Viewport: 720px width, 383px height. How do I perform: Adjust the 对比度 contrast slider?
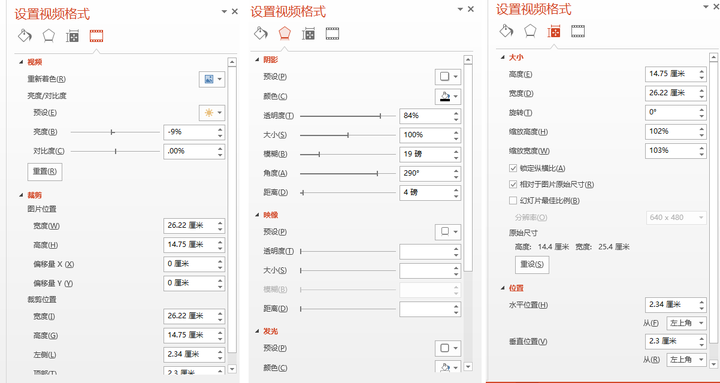tap(115, 151)
